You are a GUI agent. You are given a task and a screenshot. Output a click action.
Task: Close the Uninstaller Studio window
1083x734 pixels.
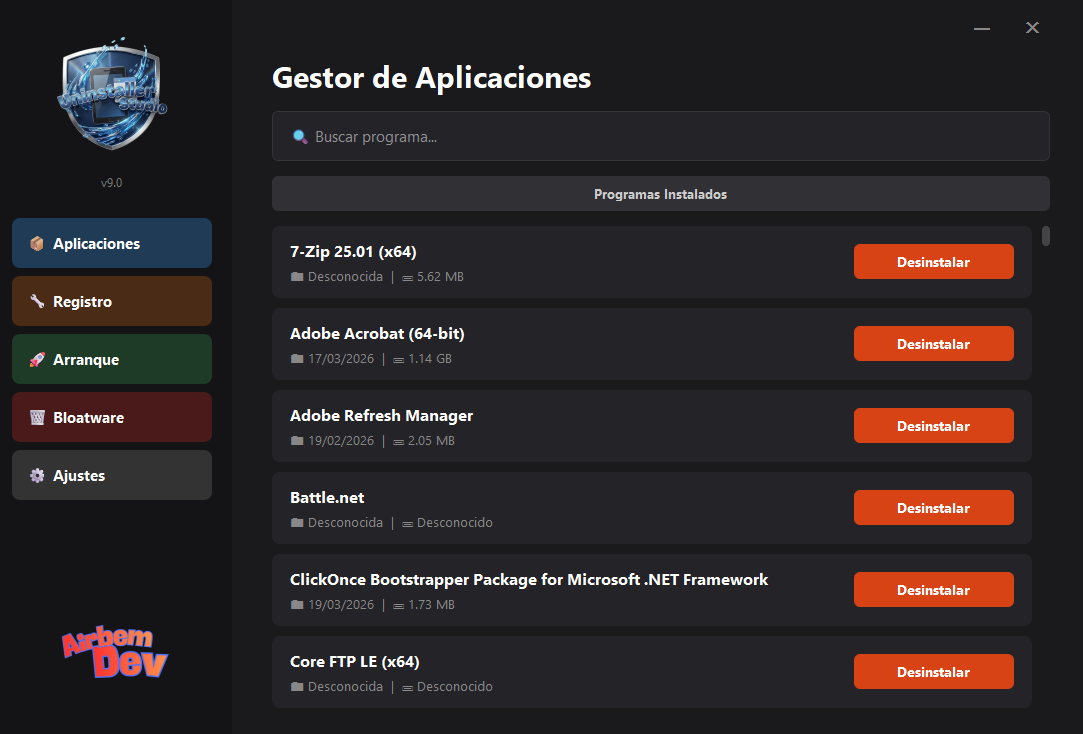[1032, 28]
